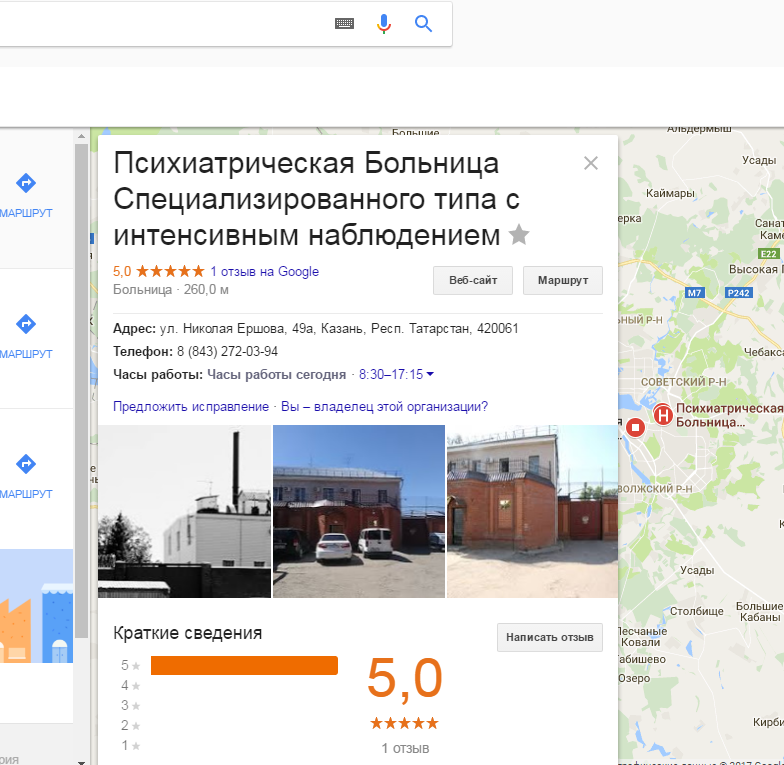The image size is (784, 765).
Task: Click the phone number 8 (843) 272-03-94
Action: (227, 352)
